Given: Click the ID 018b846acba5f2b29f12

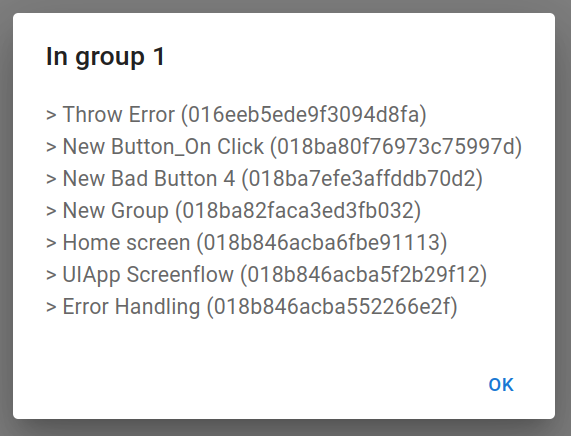Looking at the screenshot, I should click(363, 275).
